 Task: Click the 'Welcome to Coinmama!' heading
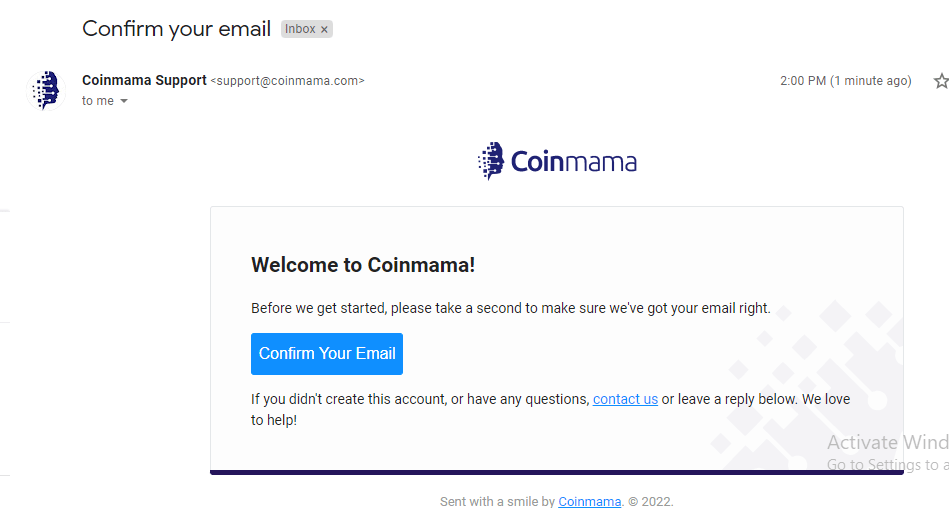click(x=363, y=265)
